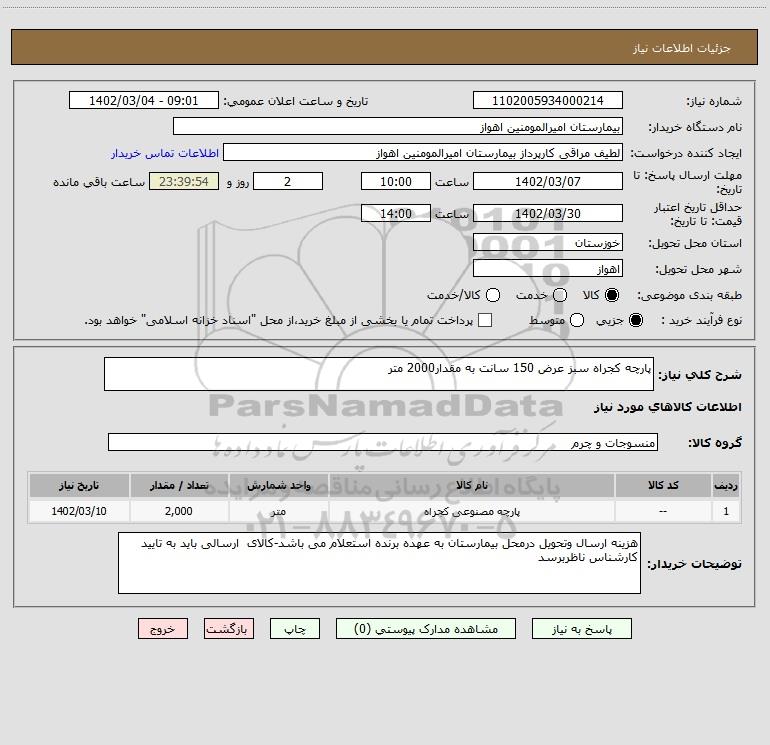The height and width of the screenshot is (745, 770).
Task: Click the quantity cell 2,000
Action: (x=179, y=511)
